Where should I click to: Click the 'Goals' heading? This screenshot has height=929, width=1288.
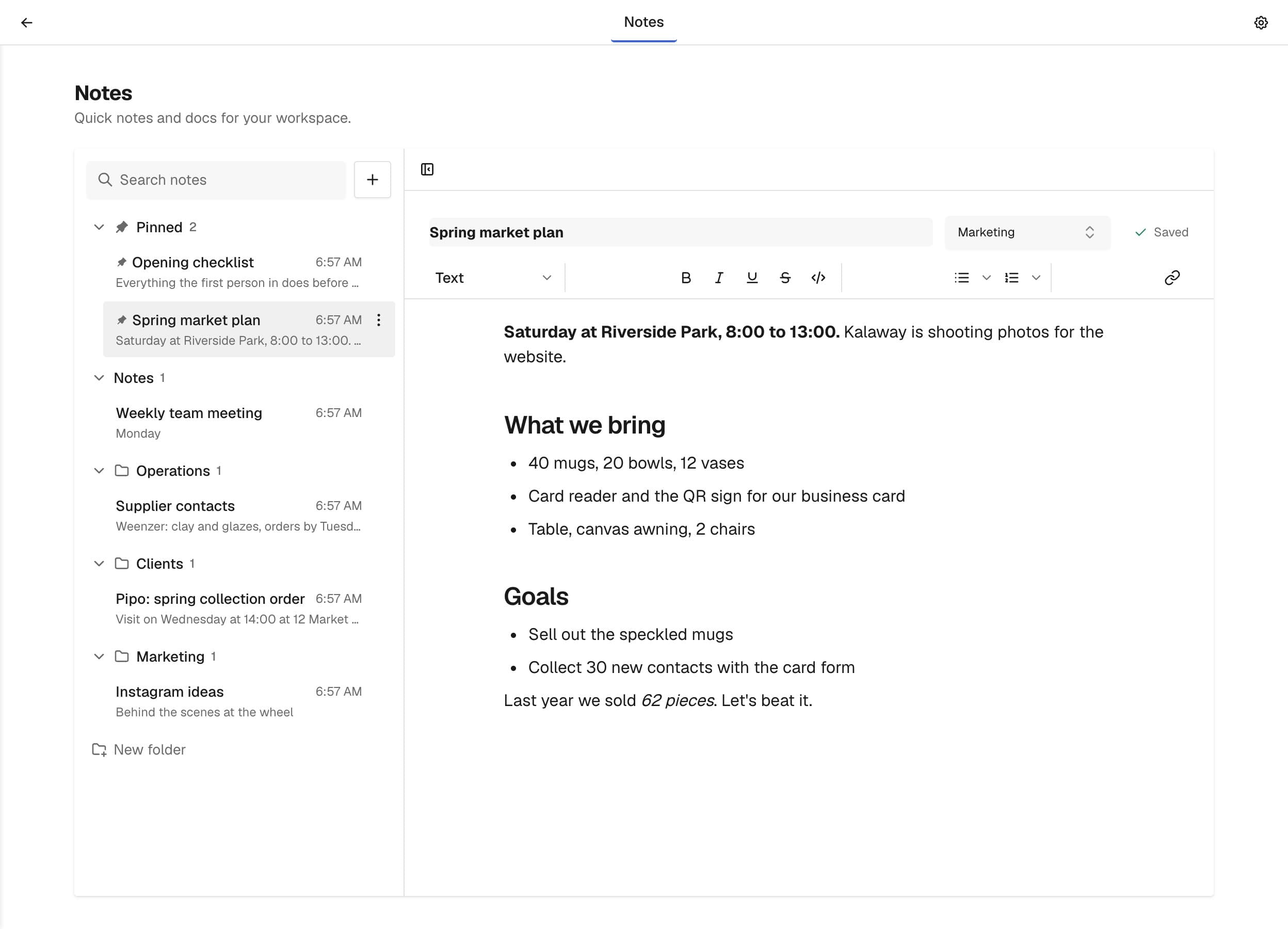click(x=536, y=597)
